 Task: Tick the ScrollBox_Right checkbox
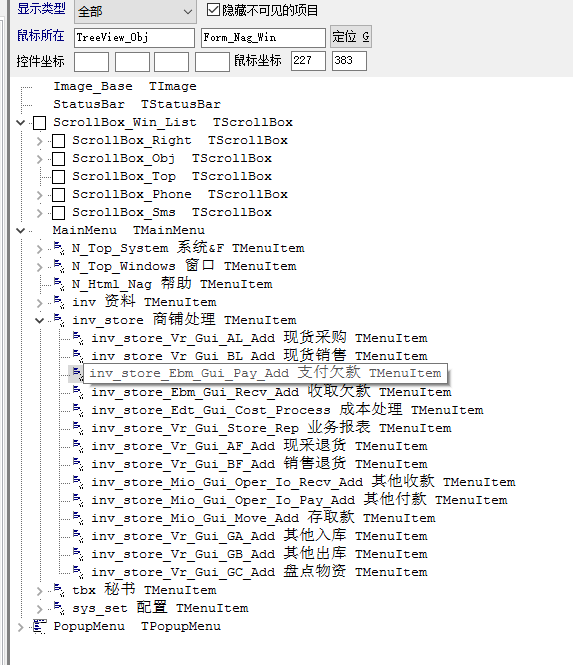tap(59, 141)
